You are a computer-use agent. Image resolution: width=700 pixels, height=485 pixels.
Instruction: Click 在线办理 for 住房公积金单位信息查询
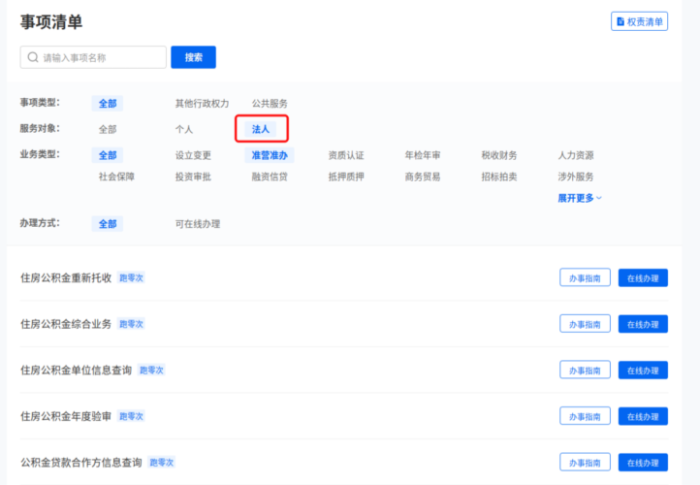[x=643, y=370]
